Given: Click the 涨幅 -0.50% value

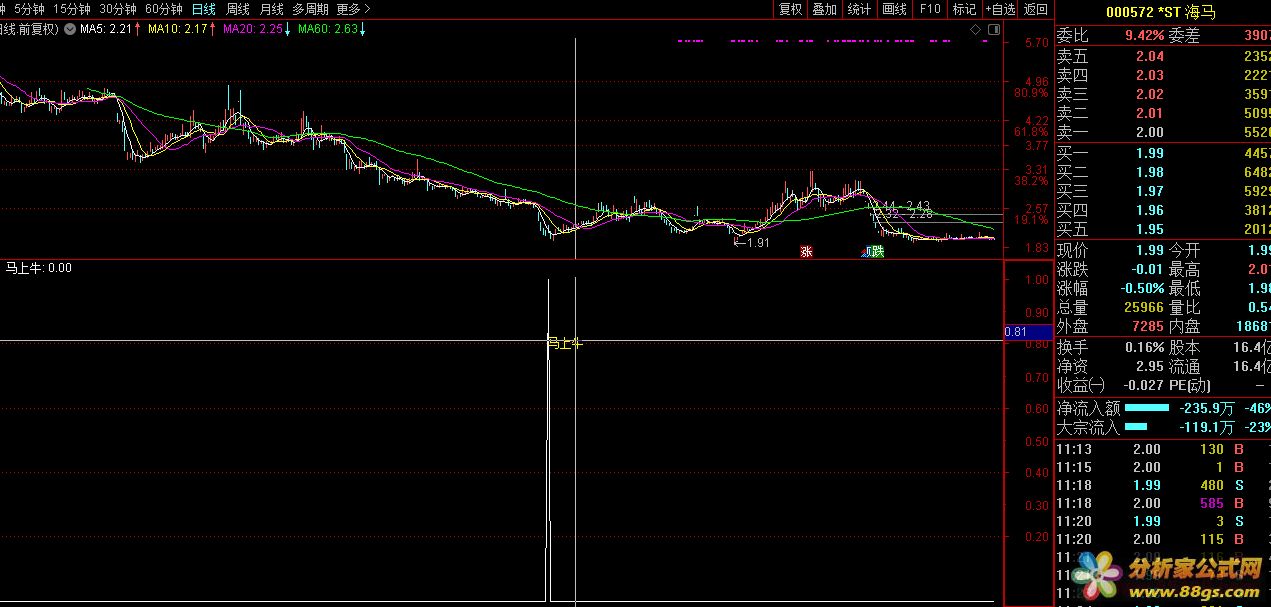Looking at the screenshot, I should click(x=1142, y=288).
